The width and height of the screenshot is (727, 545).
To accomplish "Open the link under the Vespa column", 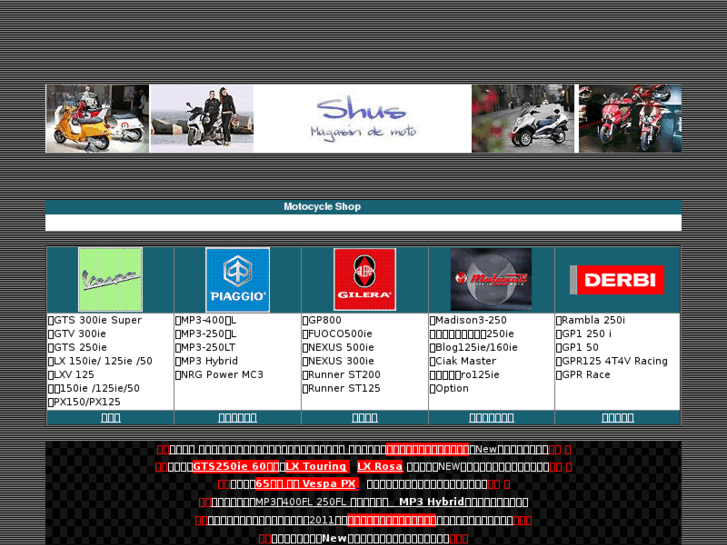I will 111,418.
